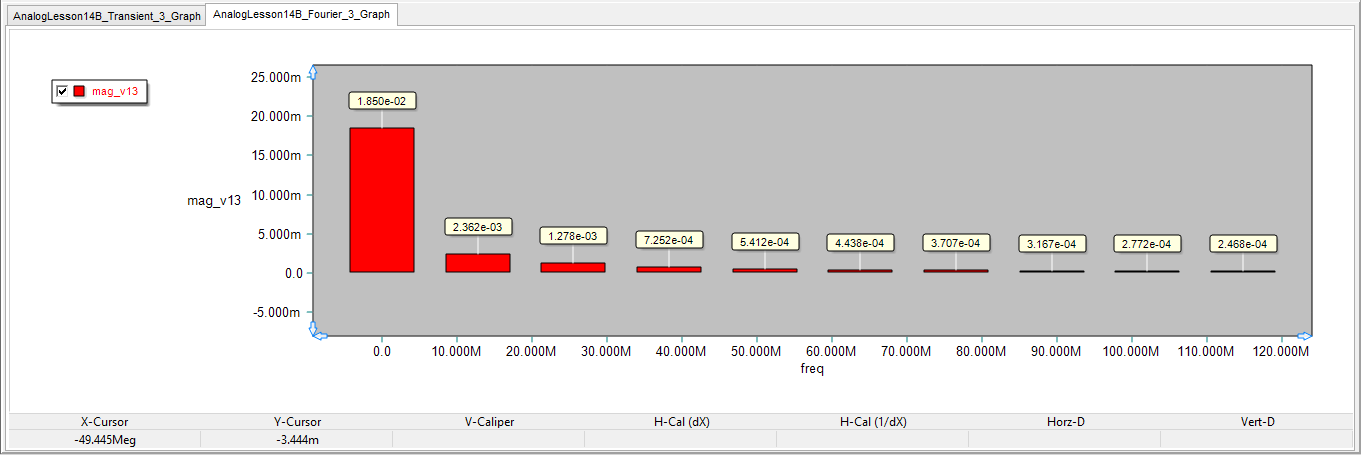The height and width of the screenshot is (455, 1361).
Task: Click the 2.772e-04 data label
Action: point(1147,243)
